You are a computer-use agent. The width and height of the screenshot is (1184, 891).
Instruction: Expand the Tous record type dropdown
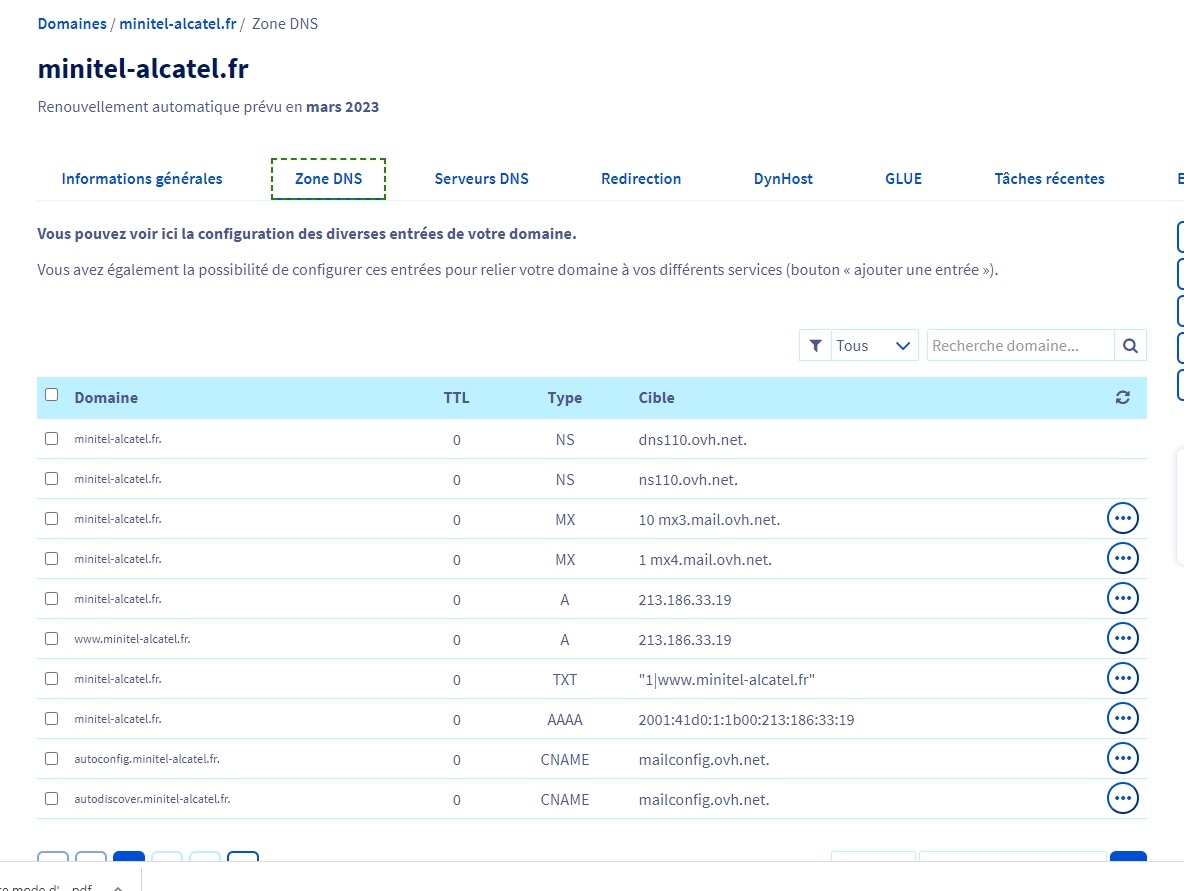(874, 346)
